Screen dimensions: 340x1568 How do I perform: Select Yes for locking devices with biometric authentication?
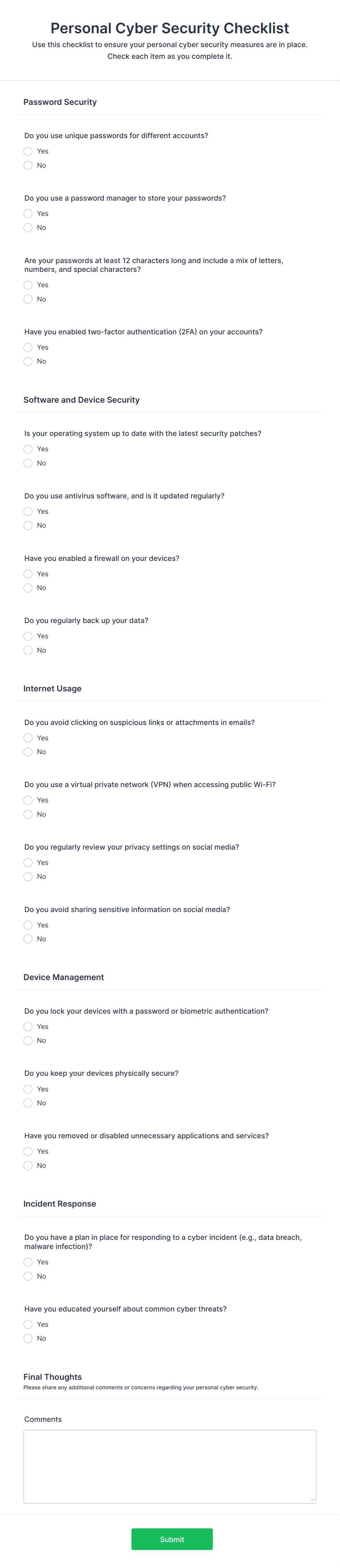pyautogui.click(x=28, y=1026)
